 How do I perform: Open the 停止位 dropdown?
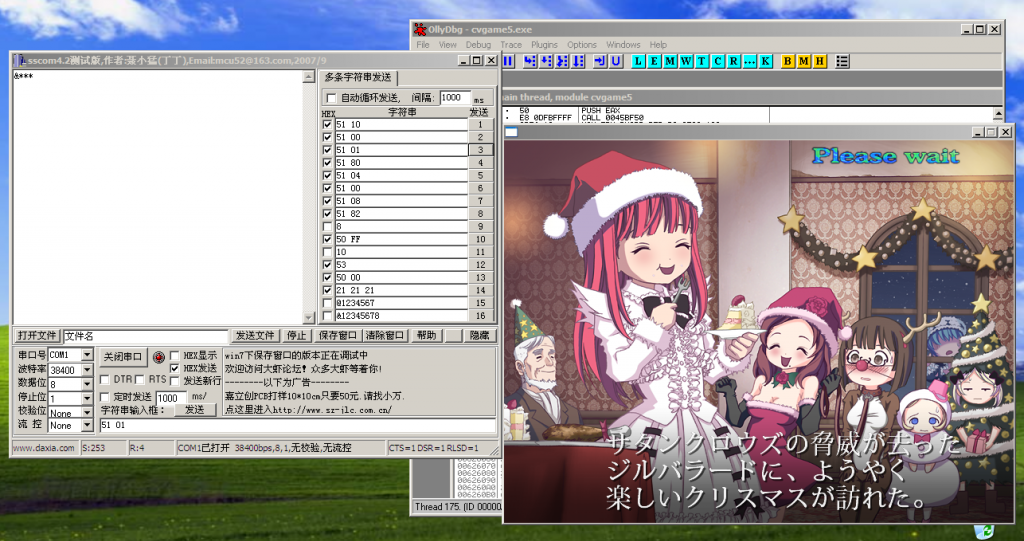pos(88,399)
